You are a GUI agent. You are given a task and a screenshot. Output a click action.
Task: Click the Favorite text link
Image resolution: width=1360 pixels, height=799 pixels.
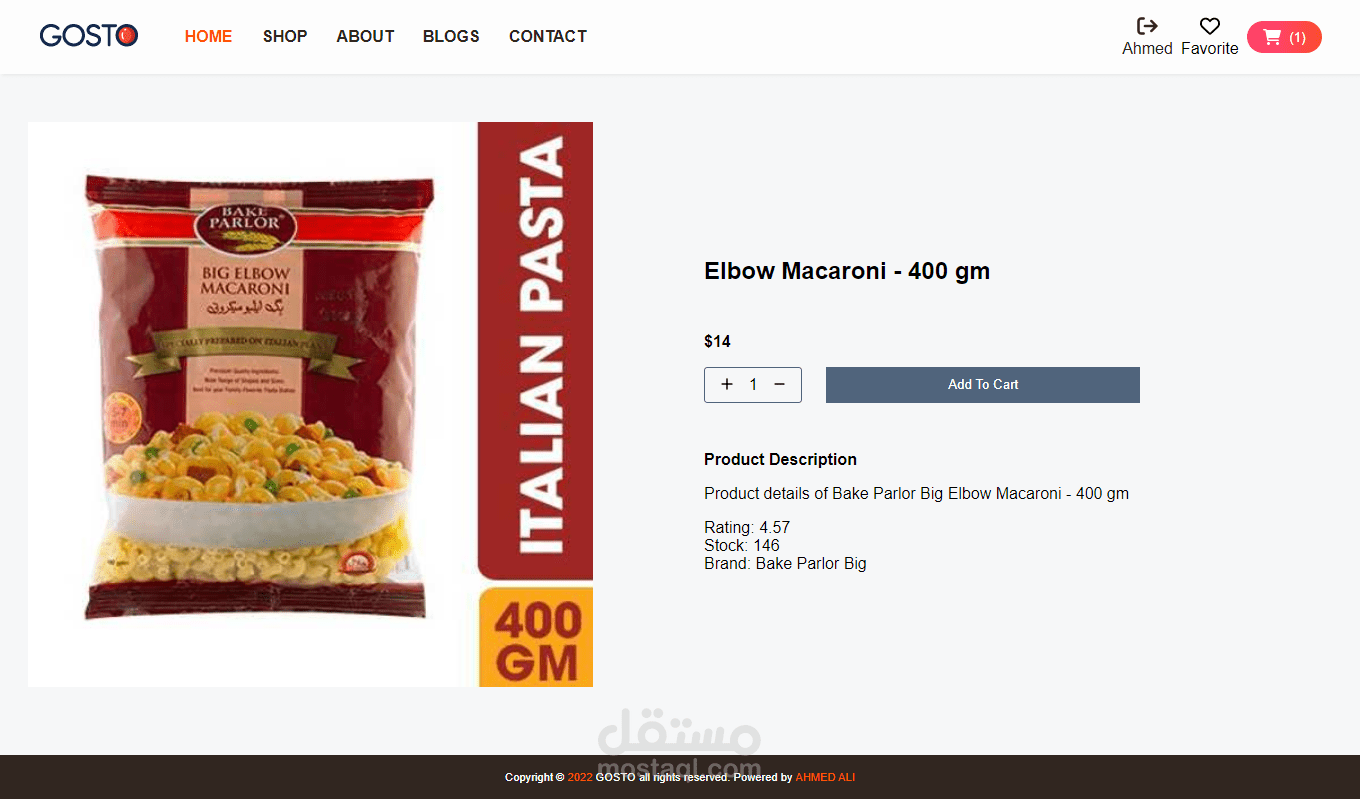pos(1210,48)
